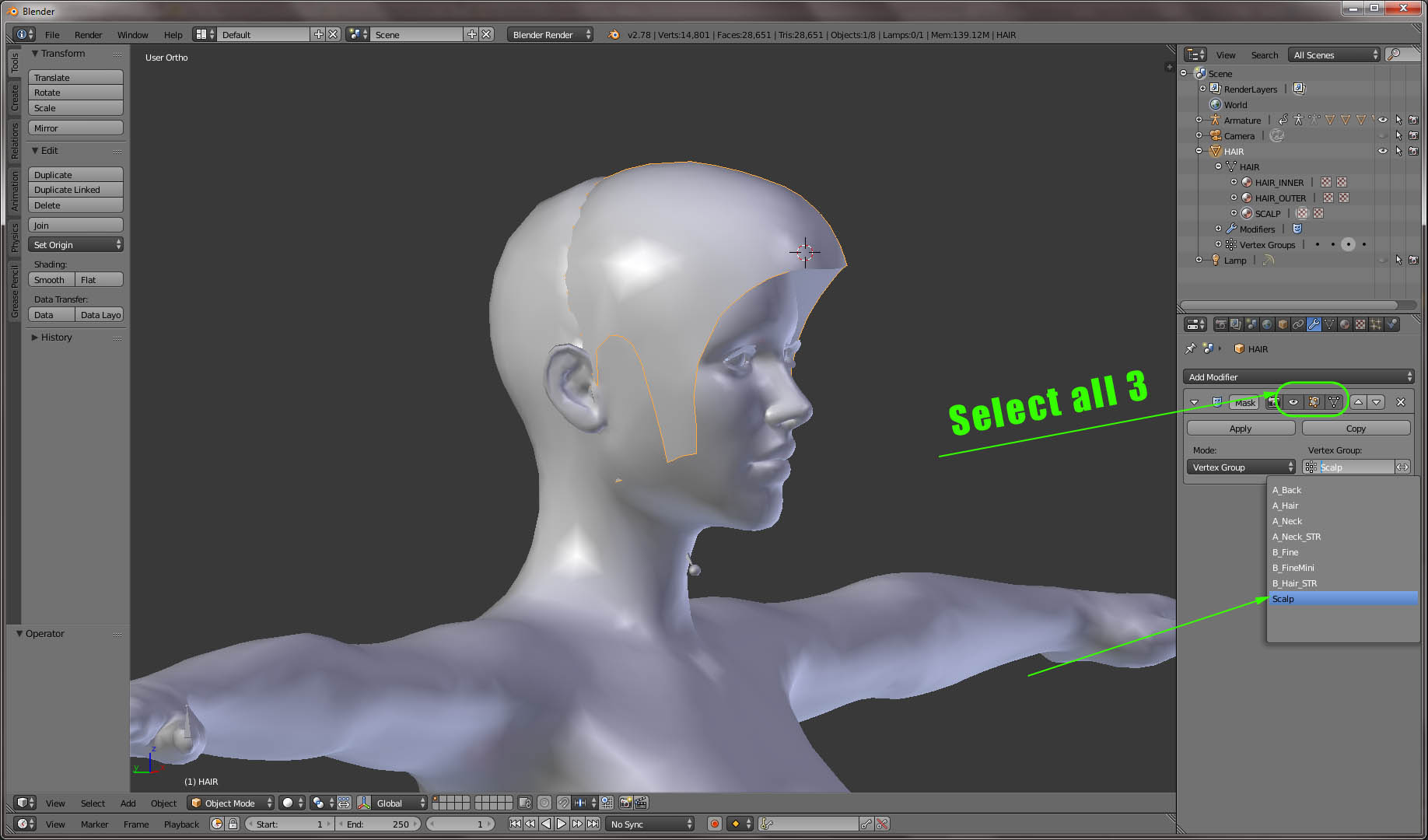
Task: Click the Copy modifier button
Action: pyautogui.click(x=1356, y=428)
